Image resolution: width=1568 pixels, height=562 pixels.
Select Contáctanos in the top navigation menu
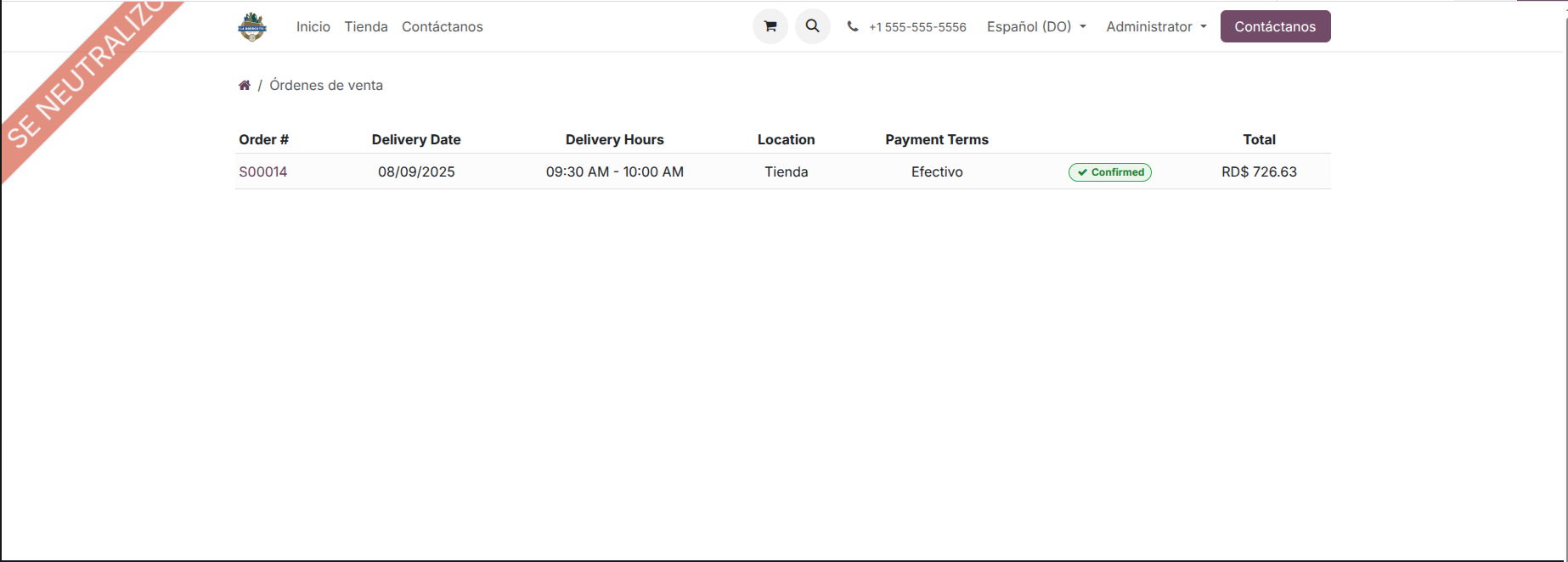click(442, 27)
